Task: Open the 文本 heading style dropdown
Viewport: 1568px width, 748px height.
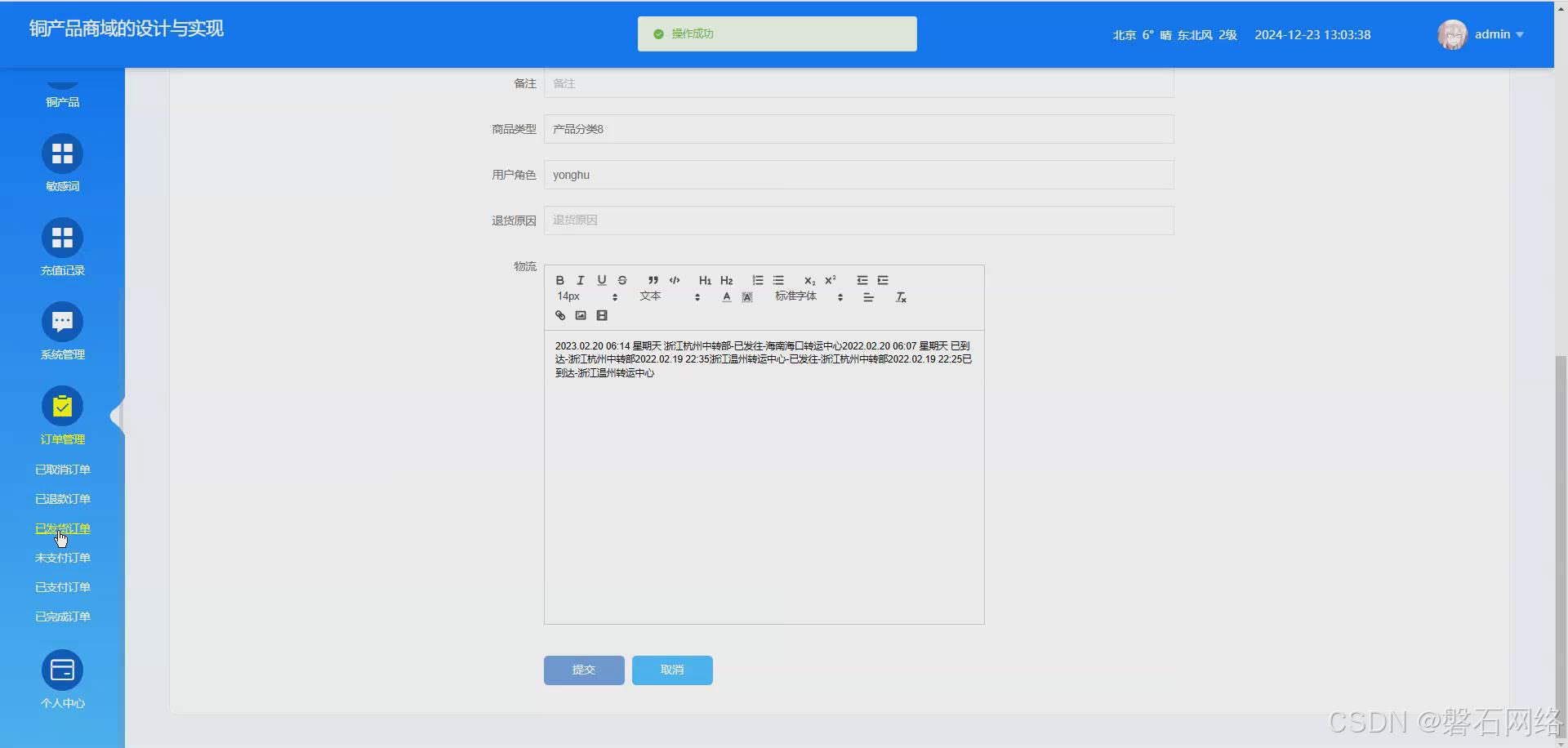Action: coord(670,296)
